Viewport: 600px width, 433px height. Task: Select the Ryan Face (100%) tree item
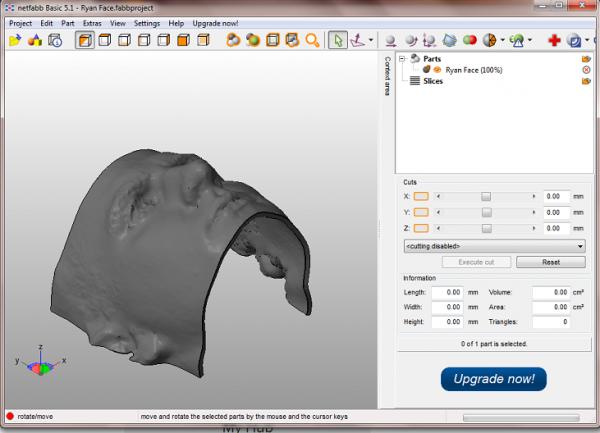coord(474,70)
